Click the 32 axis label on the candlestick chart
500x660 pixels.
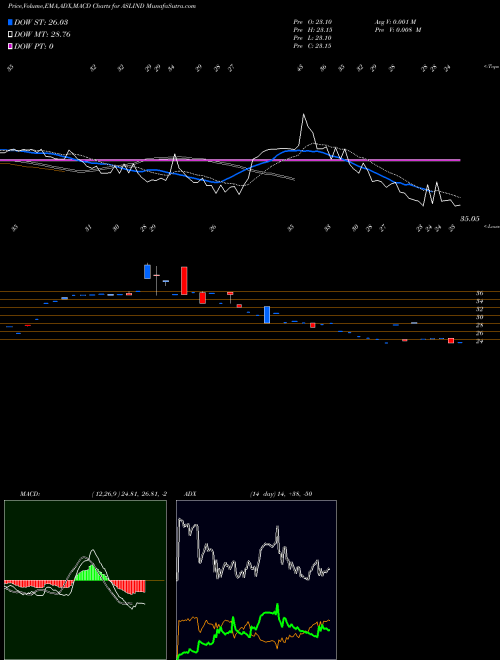coord(479,309)
